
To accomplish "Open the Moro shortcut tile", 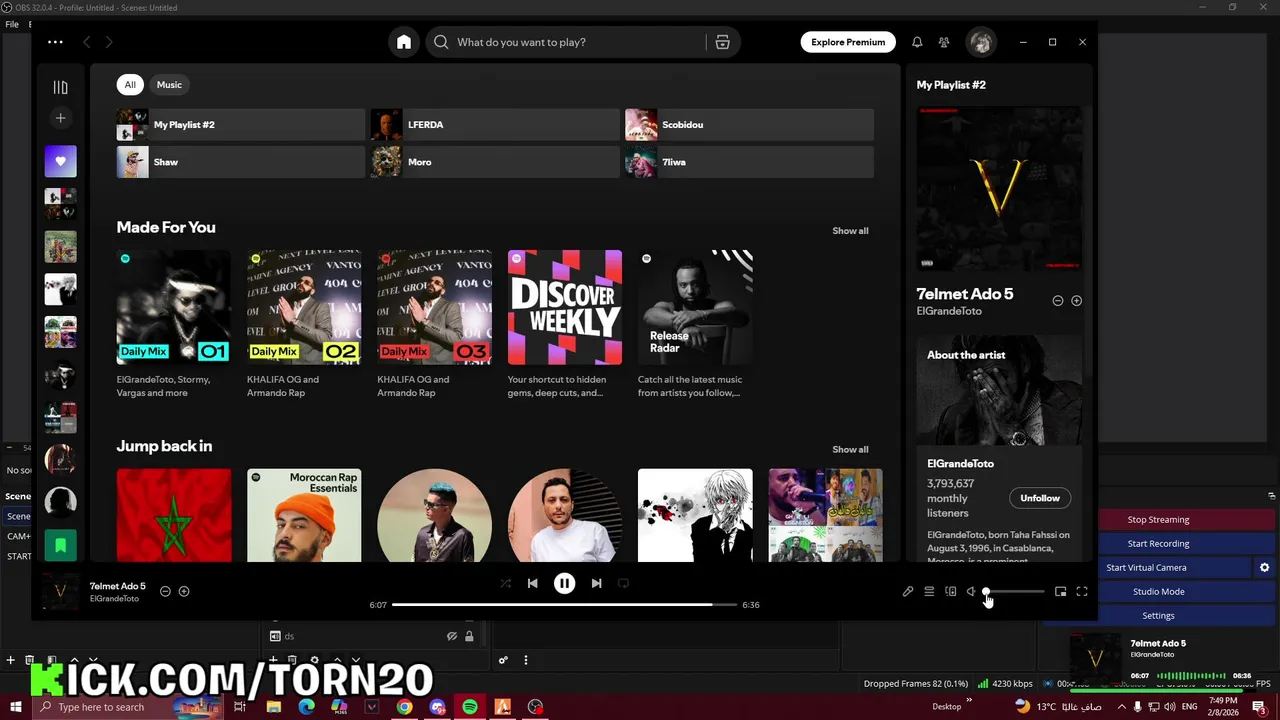I will pos(495,162).
